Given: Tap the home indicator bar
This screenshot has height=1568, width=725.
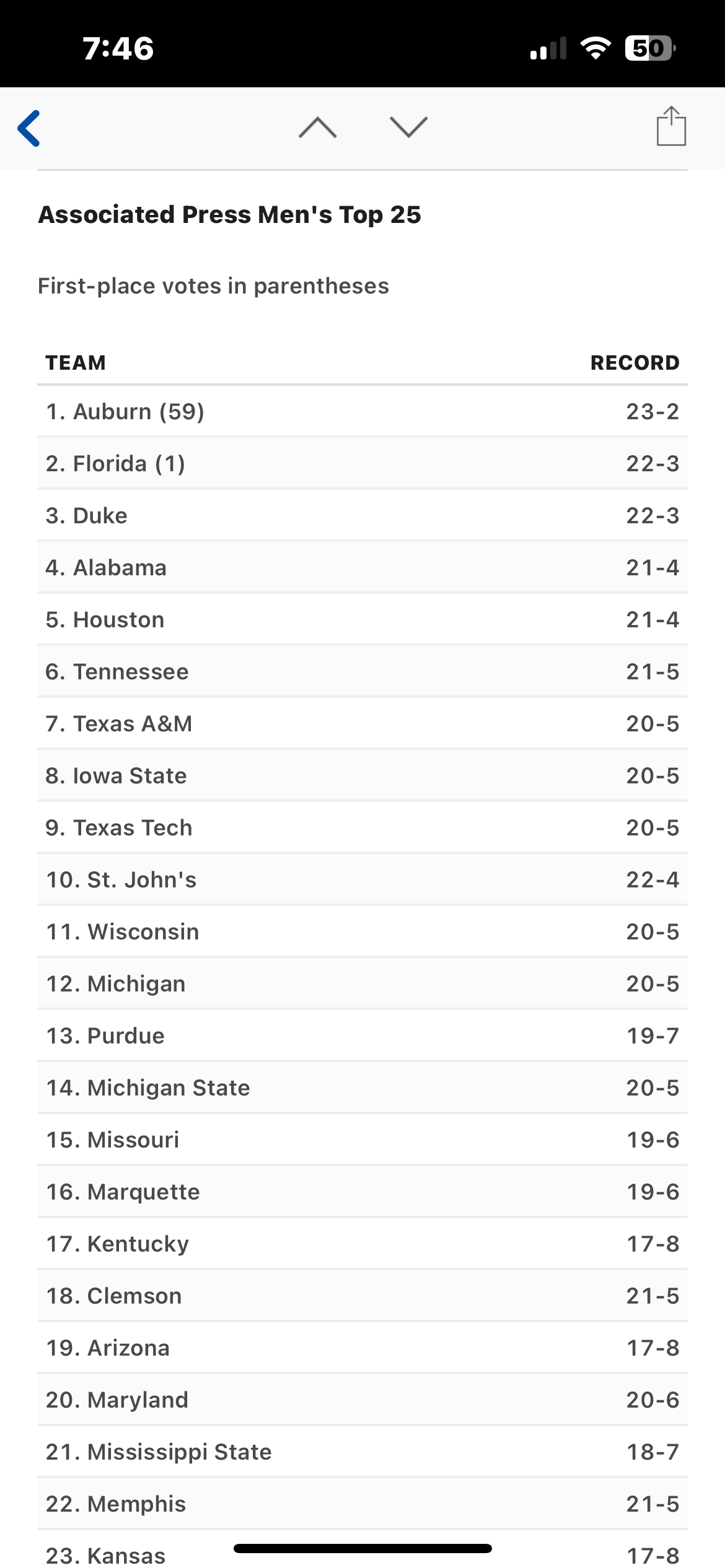Looking at the screenshot, I should [362, 1549].
